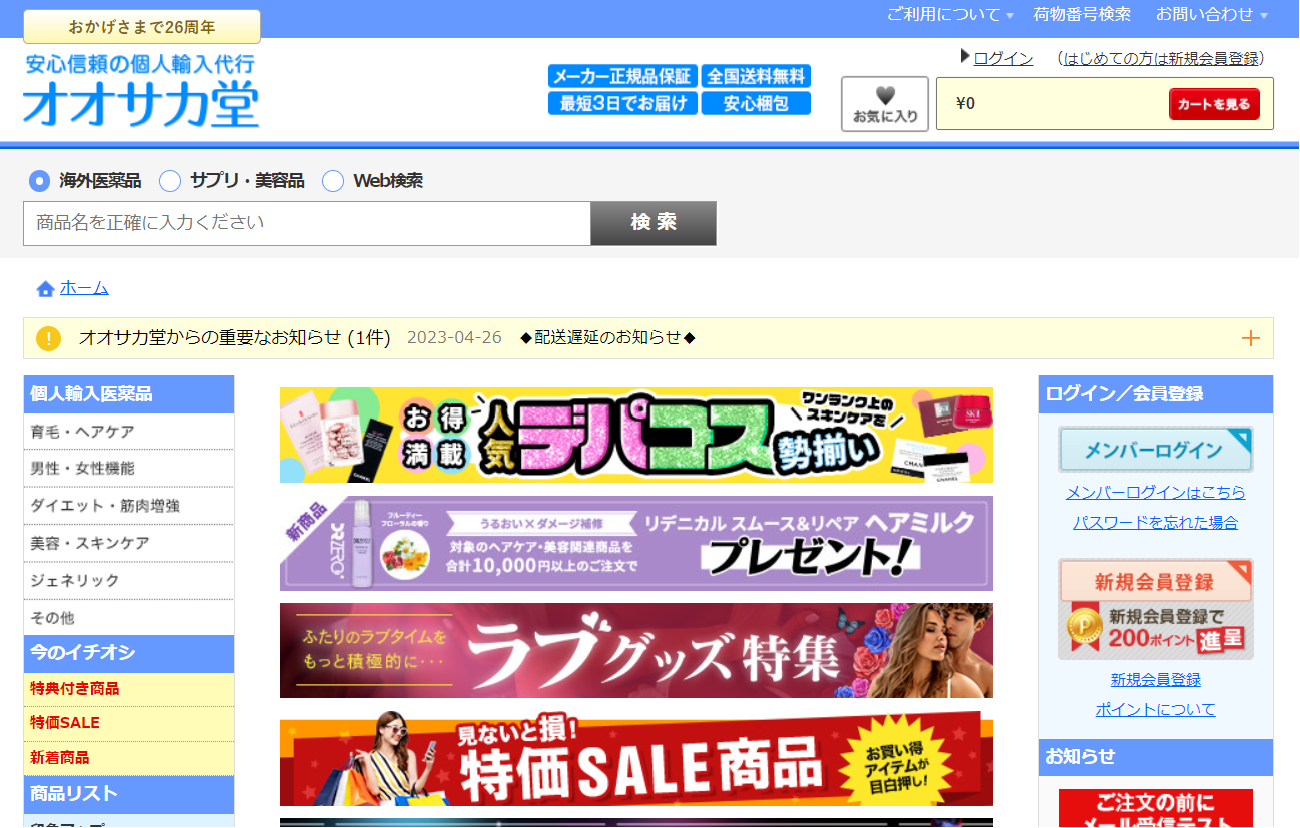
Task: Select the Web検索 radio button
Action: pyautogui.click(x=333, y=181)
